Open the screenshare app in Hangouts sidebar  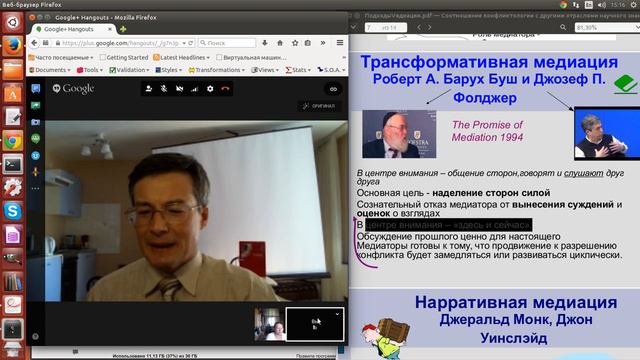pyautogui.click(x=36, y=105)
